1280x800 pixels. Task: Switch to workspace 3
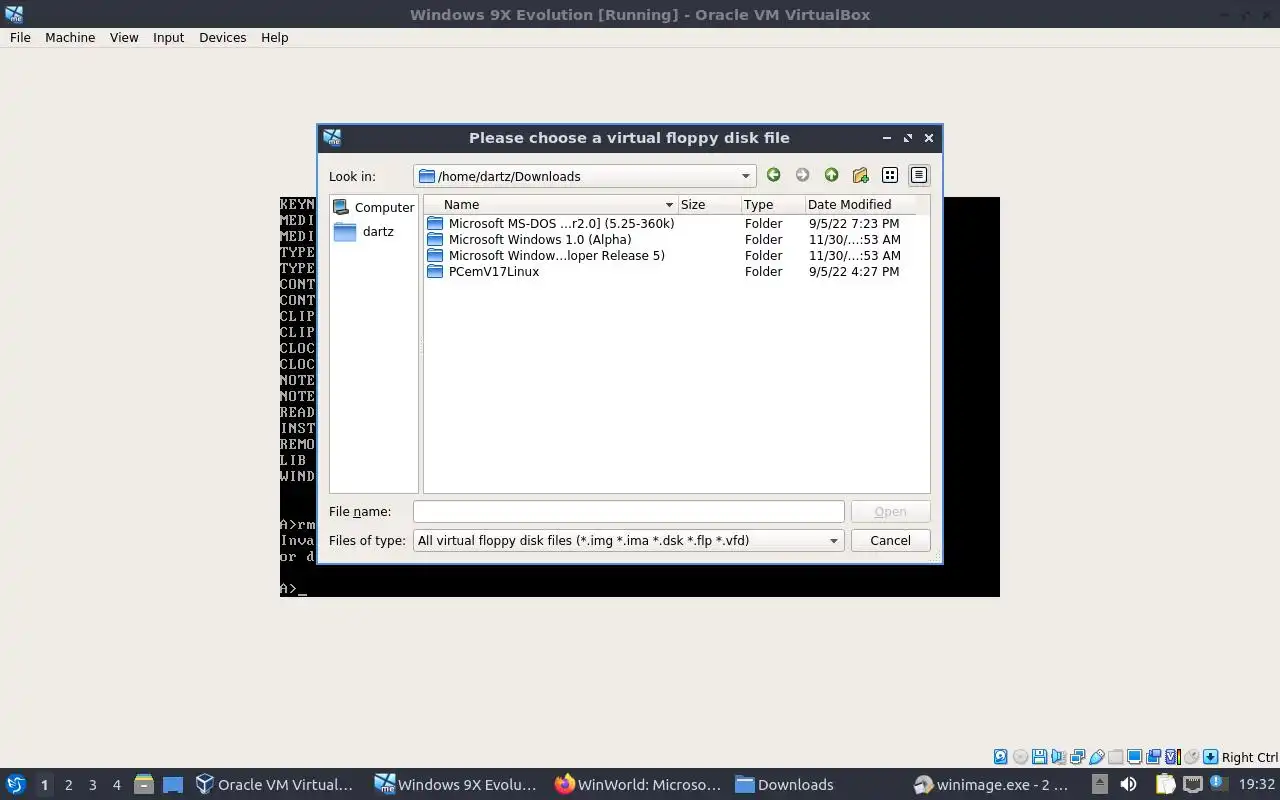pyautogui.click(x=92, y=785)
